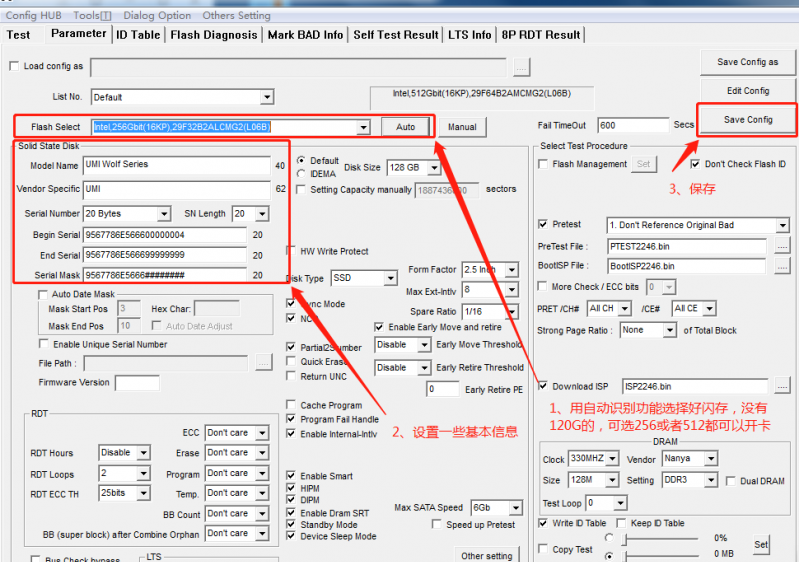This screenshot has width=799, height=562.
Task: Open LTS Info tab
Action: (470, 35)
